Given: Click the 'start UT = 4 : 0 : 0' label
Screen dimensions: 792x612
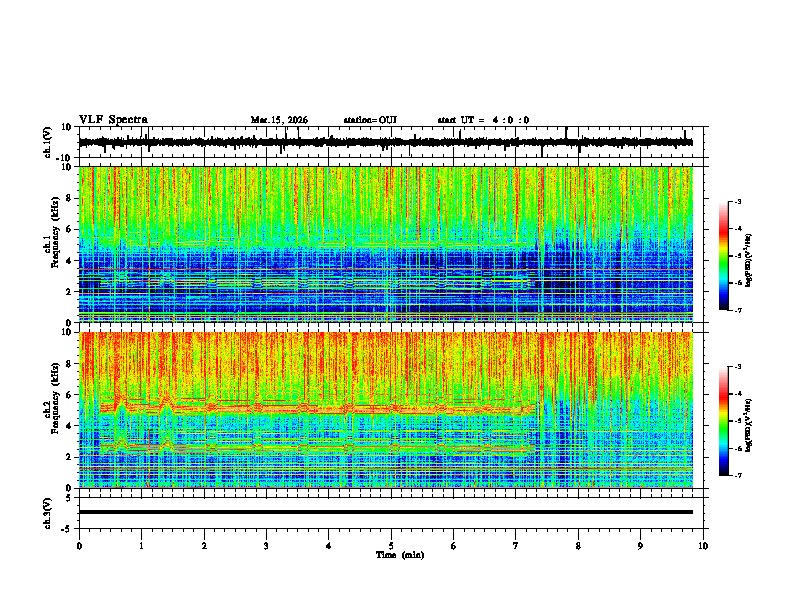Looking at the screenshot, I should 483,120.
